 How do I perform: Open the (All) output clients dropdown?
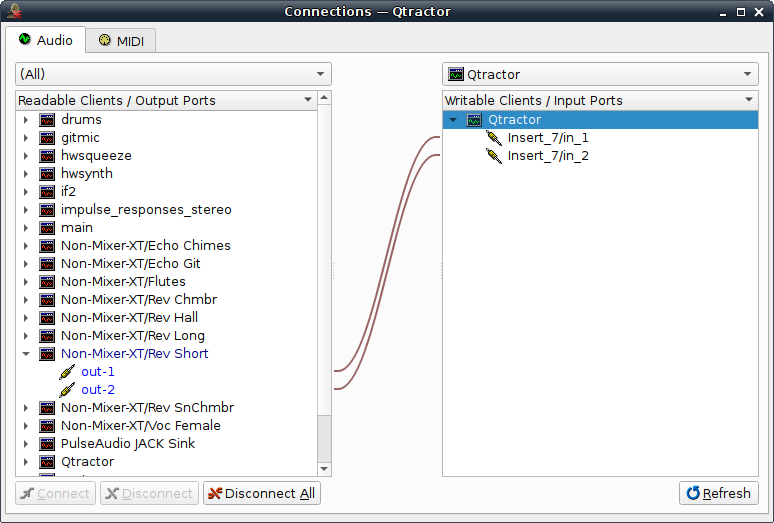(x=173, y=74)
